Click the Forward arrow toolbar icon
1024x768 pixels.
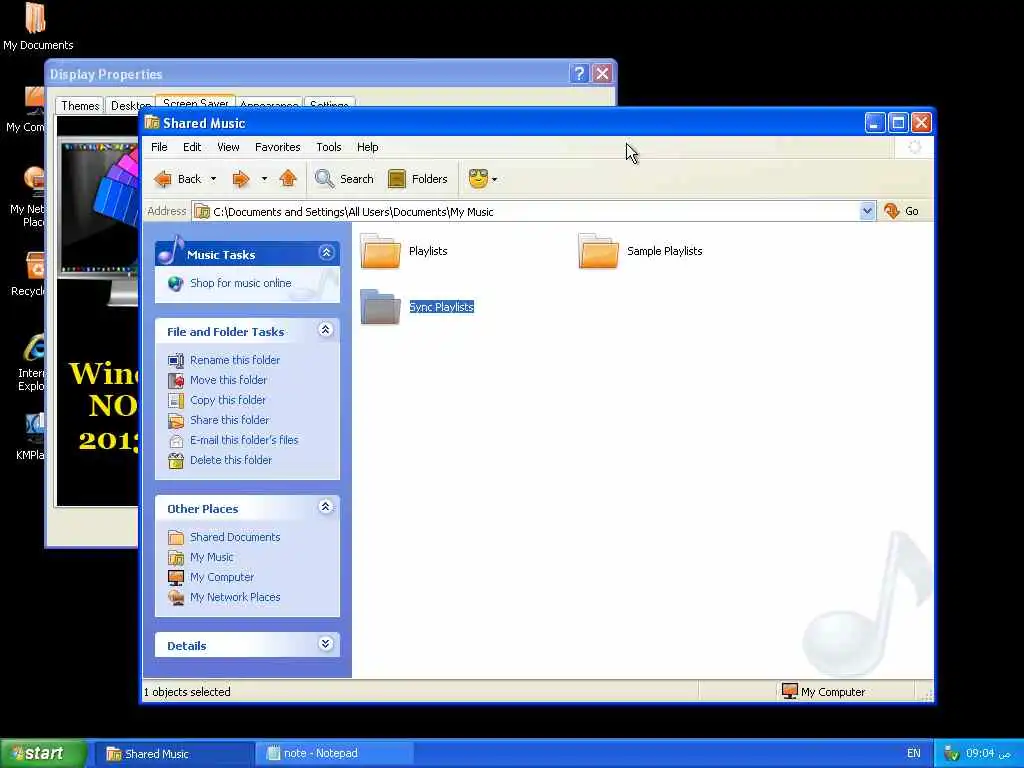tap(241, 179)
